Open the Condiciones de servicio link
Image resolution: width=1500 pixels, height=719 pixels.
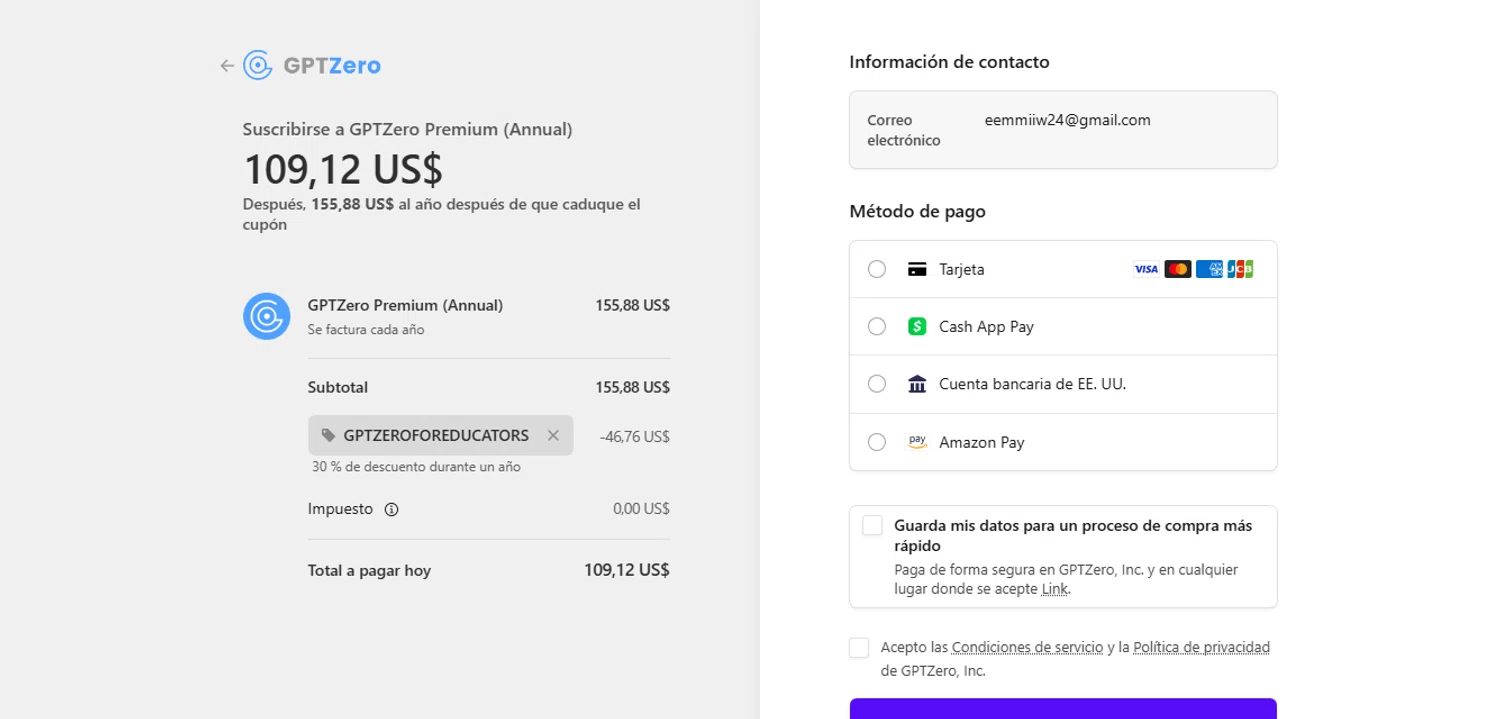click(x=1027, y=647)
